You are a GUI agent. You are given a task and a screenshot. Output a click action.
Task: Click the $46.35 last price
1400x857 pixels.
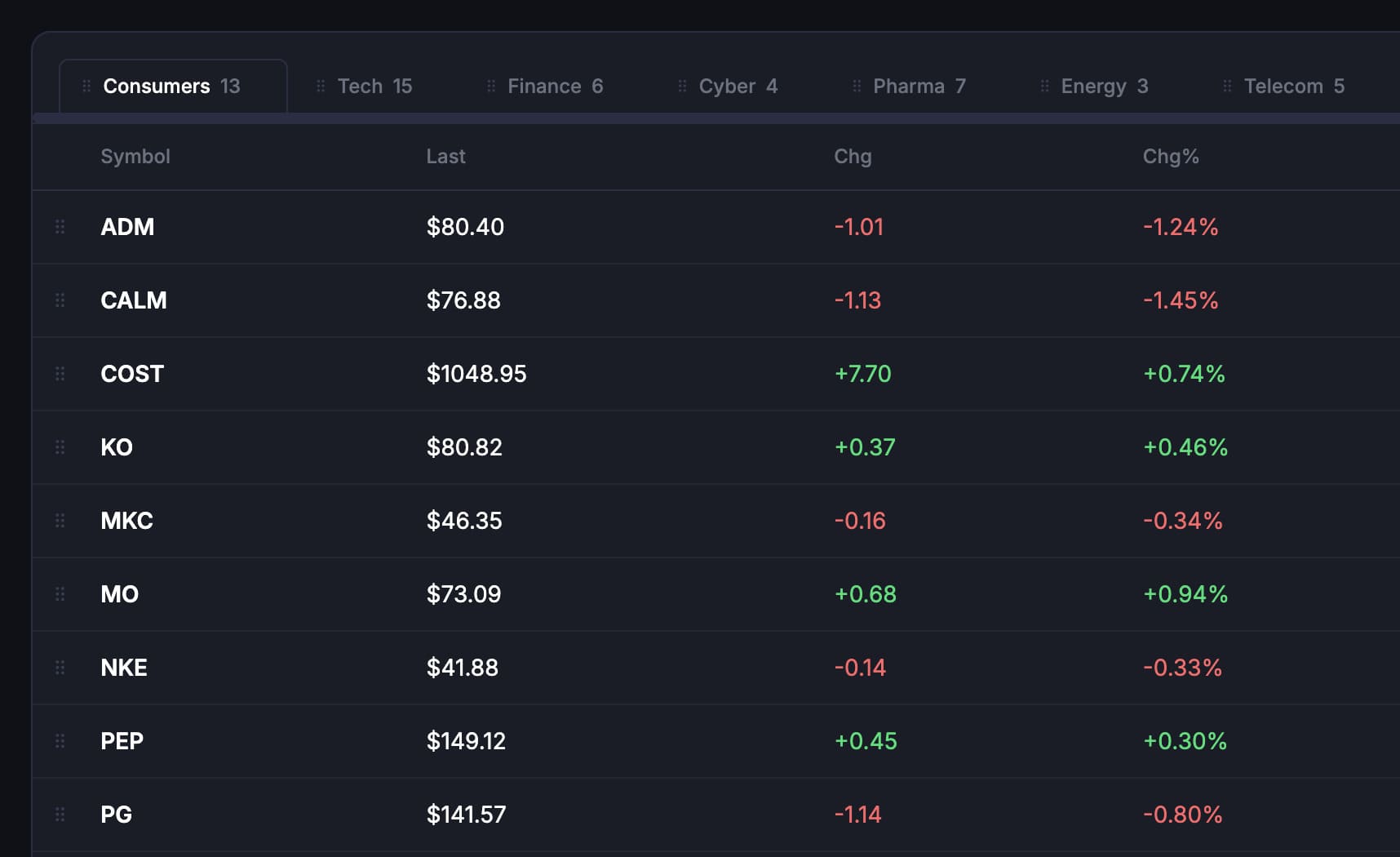pyautogui.click(x=464, y=521)
